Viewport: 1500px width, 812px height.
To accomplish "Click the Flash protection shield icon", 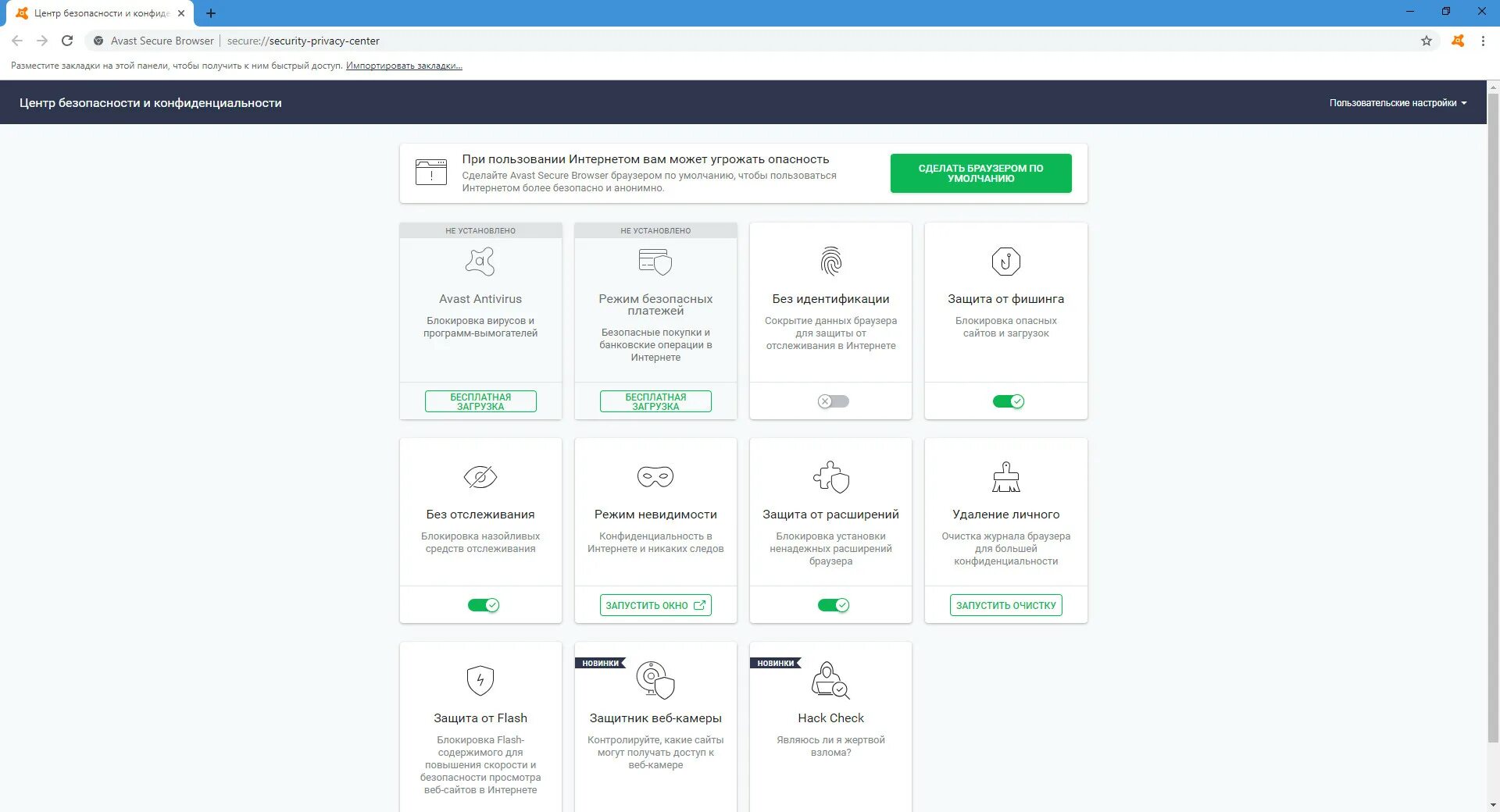I will (x=480, y=680).
